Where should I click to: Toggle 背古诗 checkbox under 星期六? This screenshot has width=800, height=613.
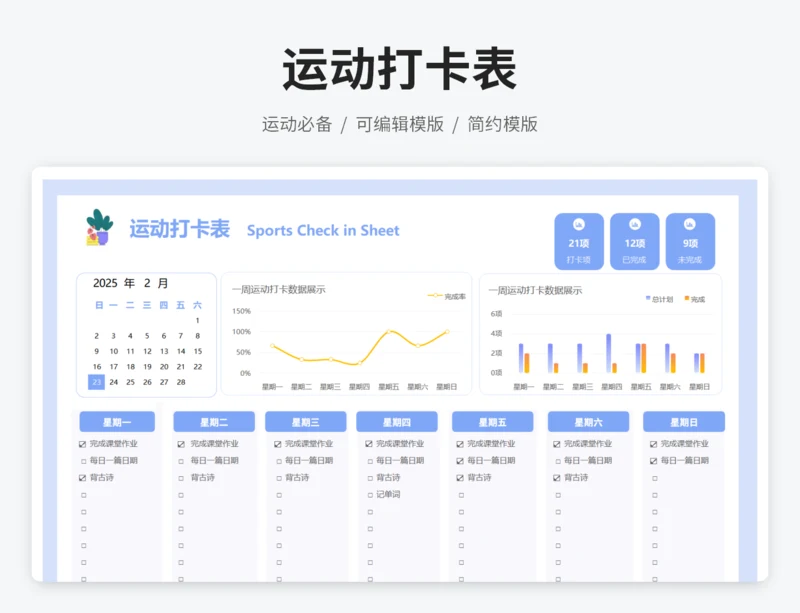557,478
